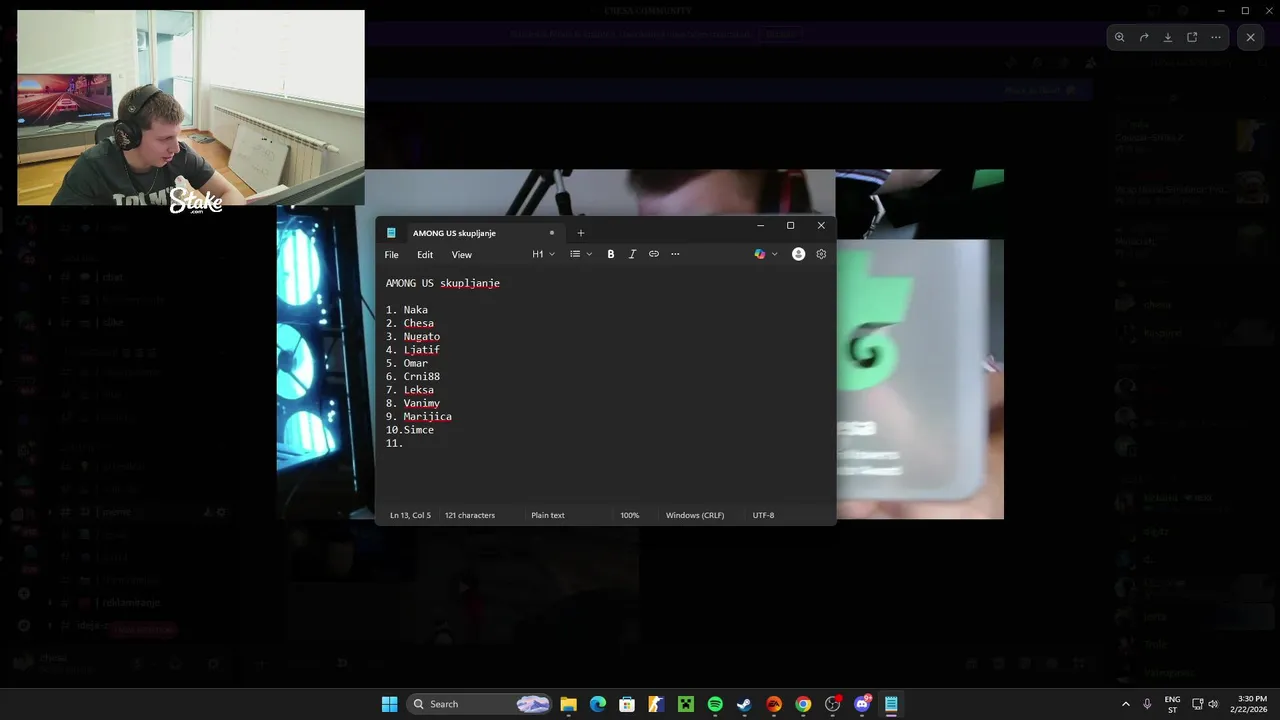Click the line '9. Marijica'
Viewport: 1280px width, 720px height.
(x=419, y=416)
